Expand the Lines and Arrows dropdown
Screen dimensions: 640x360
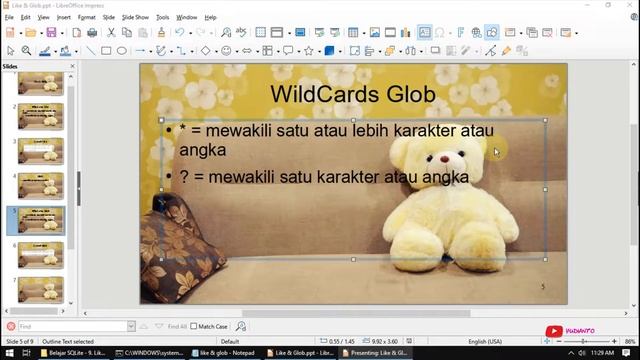tap(151, 51)
